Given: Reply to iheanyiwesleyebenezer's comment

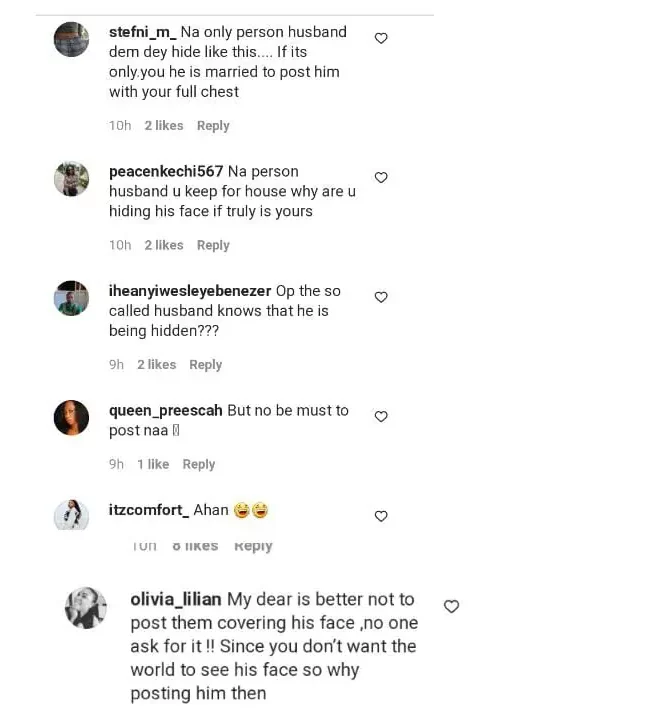Looking at the screenshot, I should click(206, 365).
